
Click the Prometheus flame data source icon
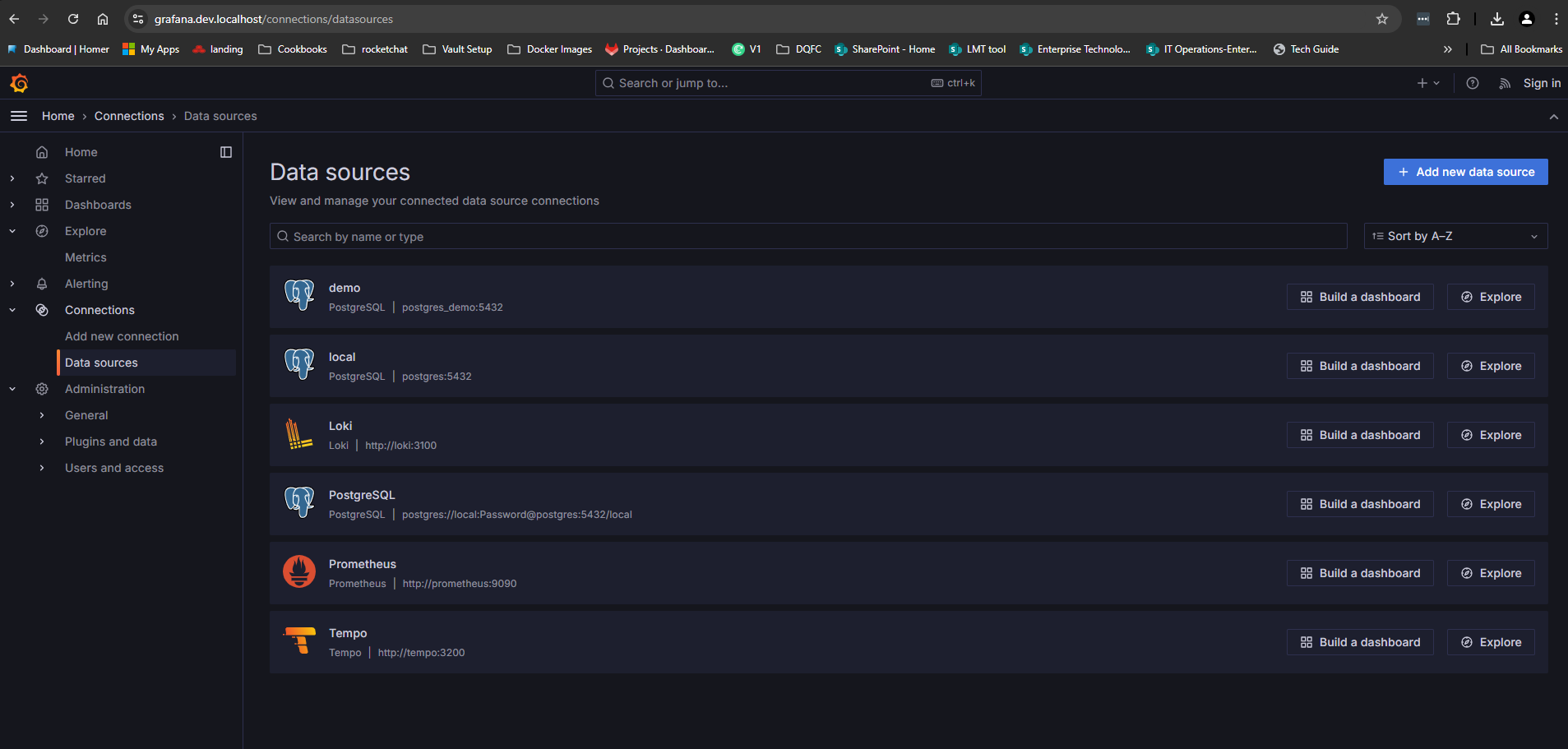point(299,572)
